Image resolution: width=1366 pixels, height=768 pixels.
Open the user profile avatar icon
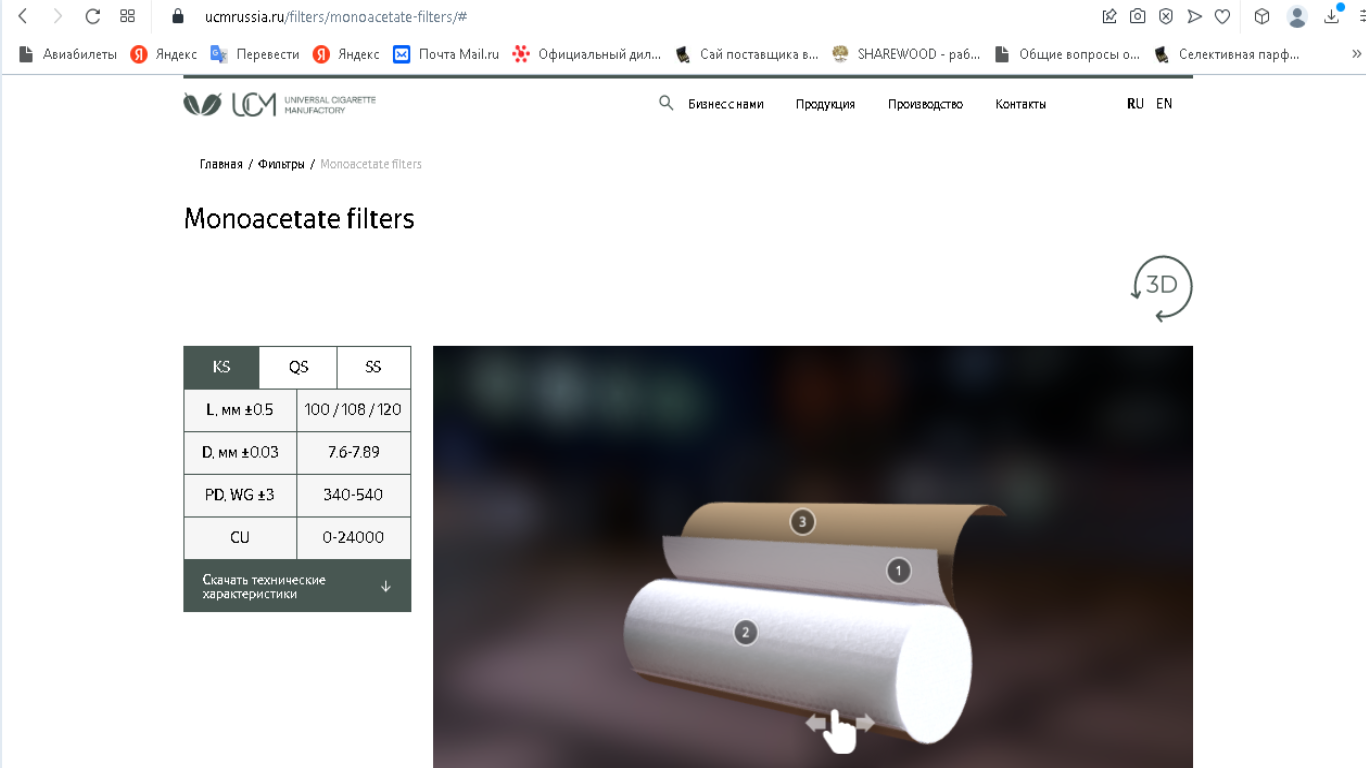point(1297,16)
